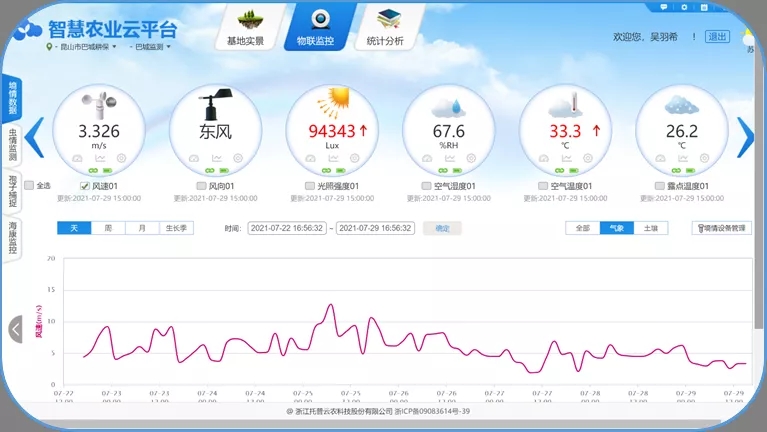Check the 全选 select-all checkbox
This screenshot has width=767, height=432.
(29, 185)
